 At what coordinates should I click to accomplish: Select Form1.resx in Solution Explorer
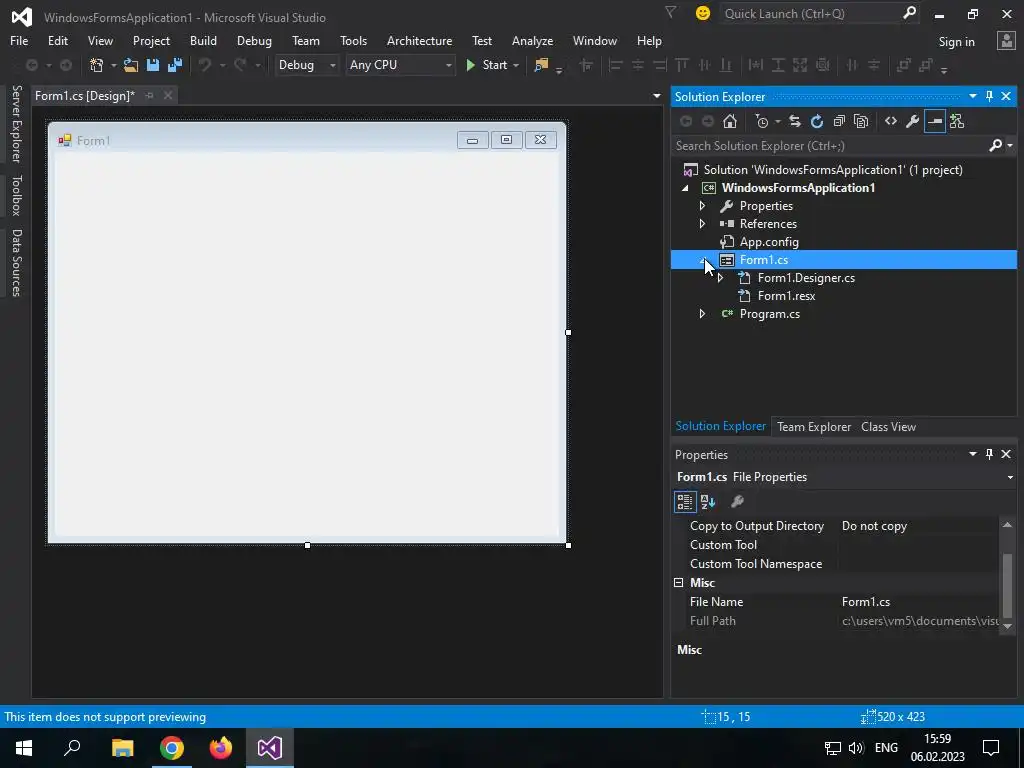(x=786, y=296)
